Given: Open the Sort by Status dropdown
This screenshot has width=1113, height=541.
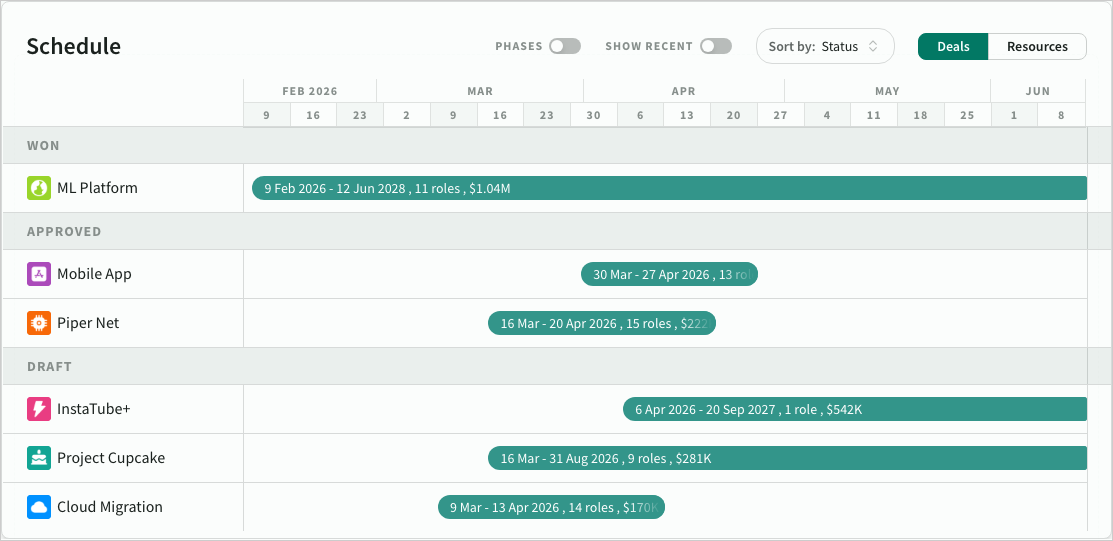Looking at the screenshot, I should [x=824, y=46].
